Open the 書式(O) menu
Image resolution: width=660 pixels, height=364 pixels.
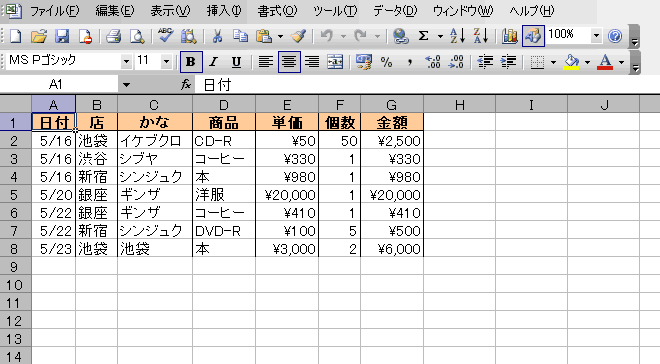tap(277, 11)
